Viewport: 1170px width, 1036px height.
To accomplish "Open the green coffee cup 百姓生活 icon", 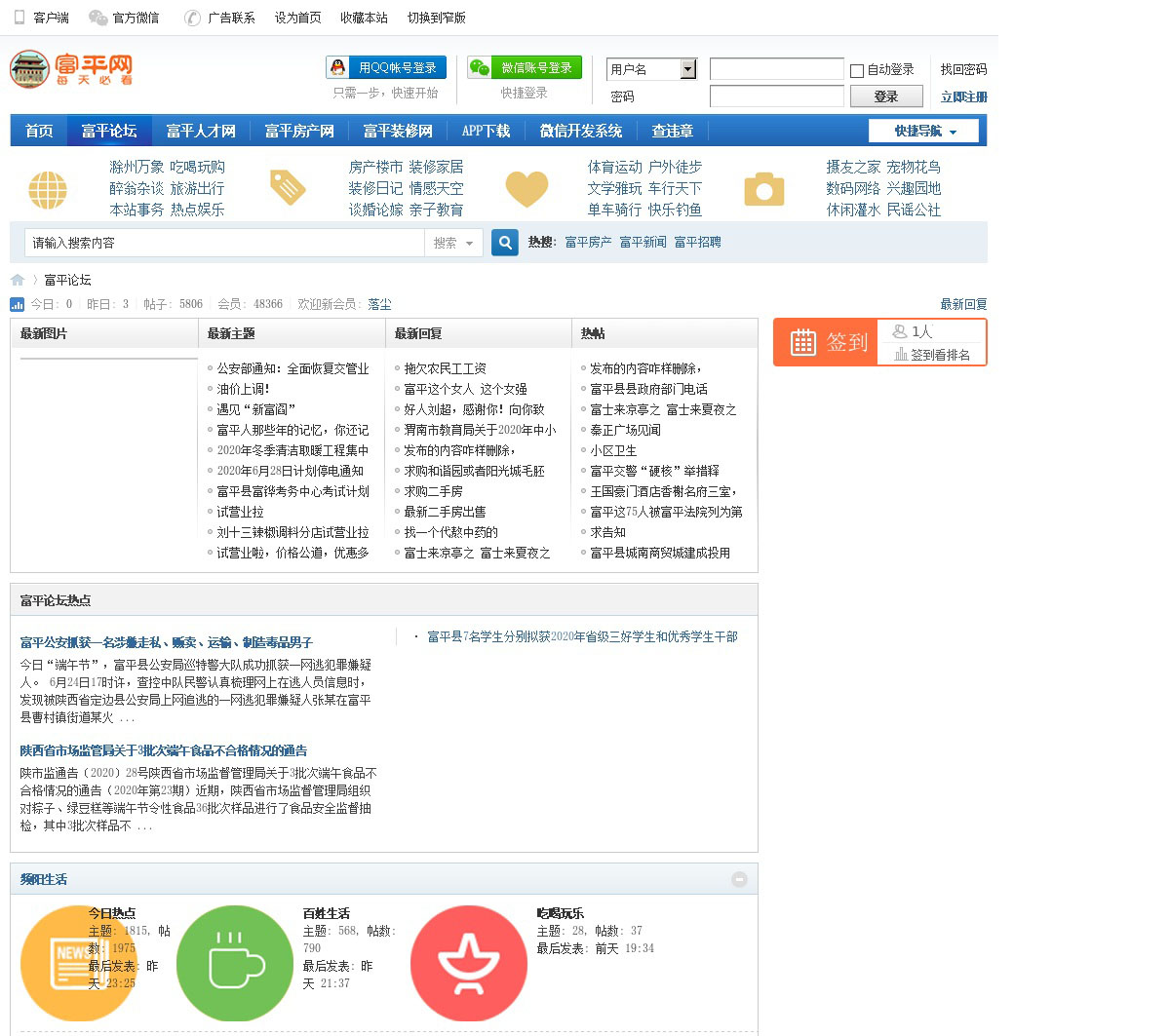I will coord(234,963).
